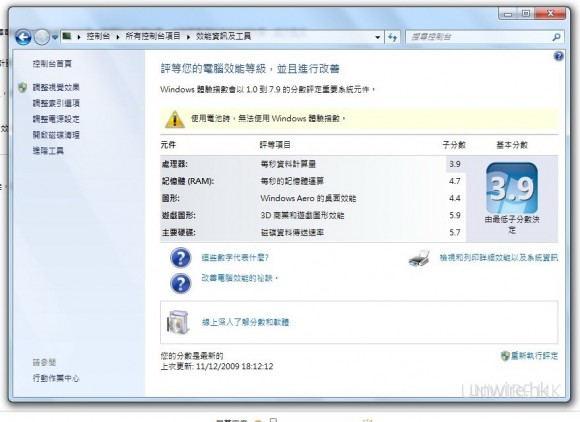
Task: Open 線上深入了解分數和軟體 link
Action: (245, 322)
